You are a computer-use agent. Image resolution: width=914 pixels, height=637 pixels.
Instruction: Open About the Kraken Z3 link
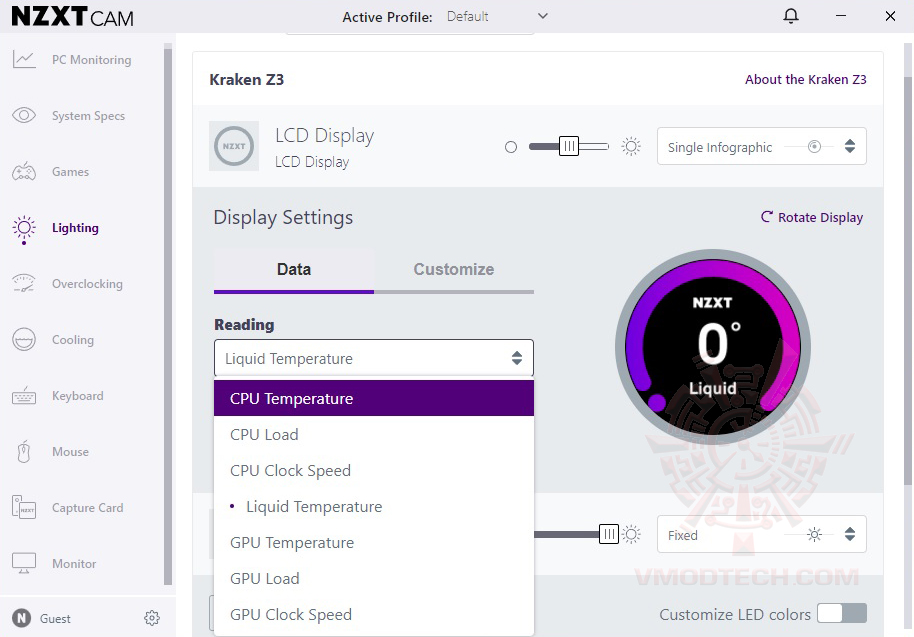806,79
